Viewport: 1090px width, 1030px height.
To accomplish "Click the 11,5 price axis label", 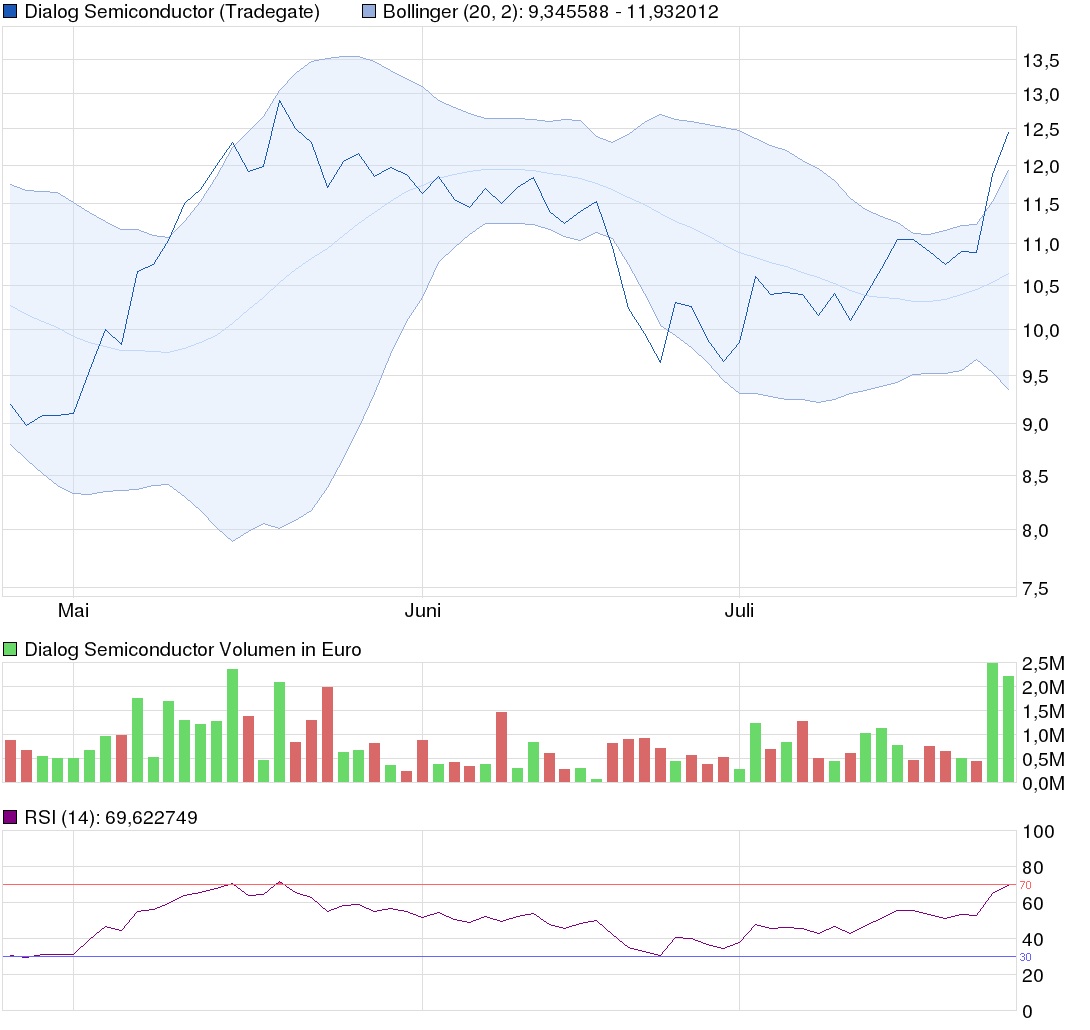I will coord(1041,205).
